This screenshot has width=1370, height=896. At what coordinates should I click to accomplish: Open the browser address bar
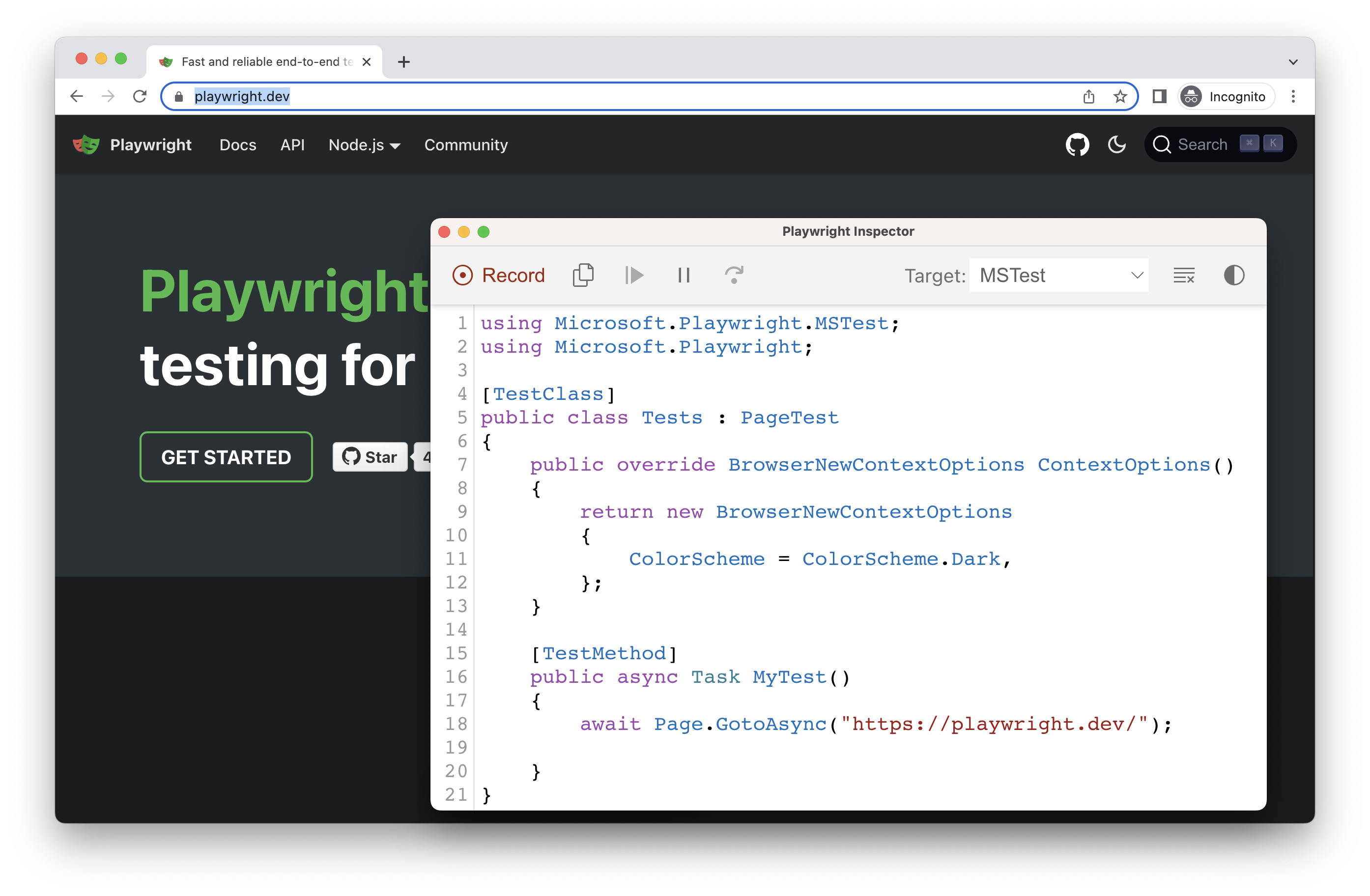coord(640,96)
